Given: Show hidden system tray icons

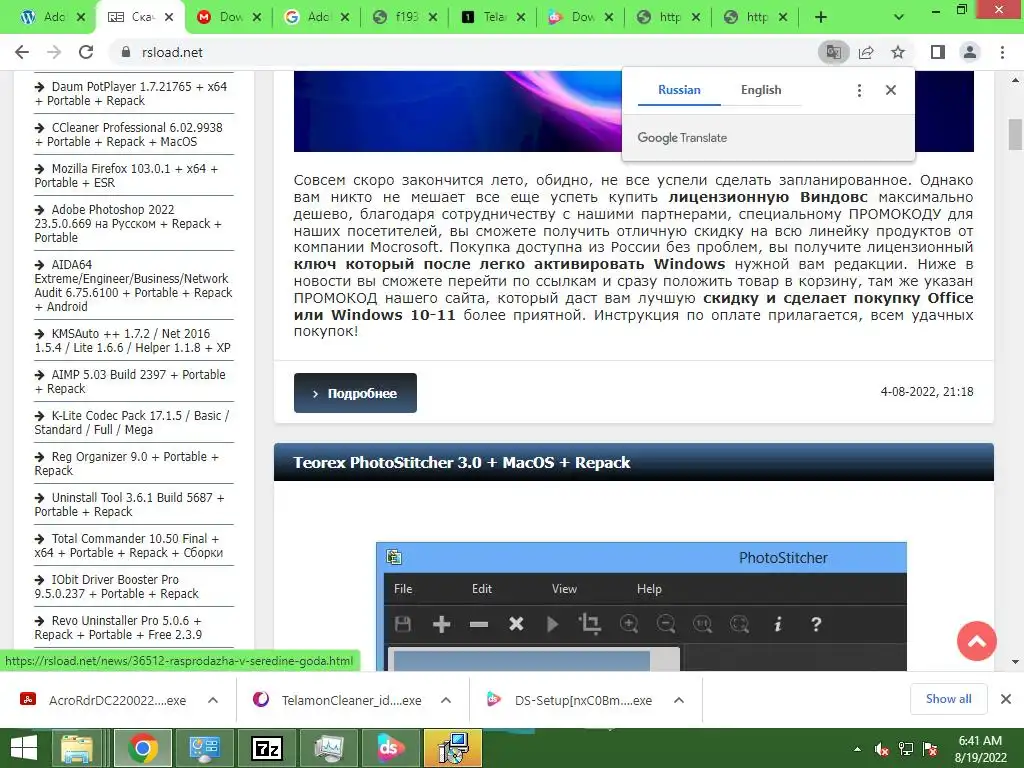Looking at the screenshot, I should coord(857,749).
